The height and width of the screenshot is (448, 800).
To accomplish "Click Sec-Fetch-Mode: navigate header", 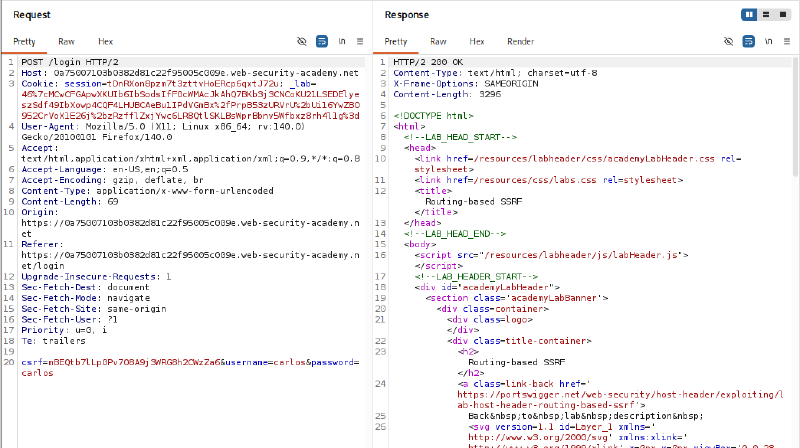I will pos(86,298).
